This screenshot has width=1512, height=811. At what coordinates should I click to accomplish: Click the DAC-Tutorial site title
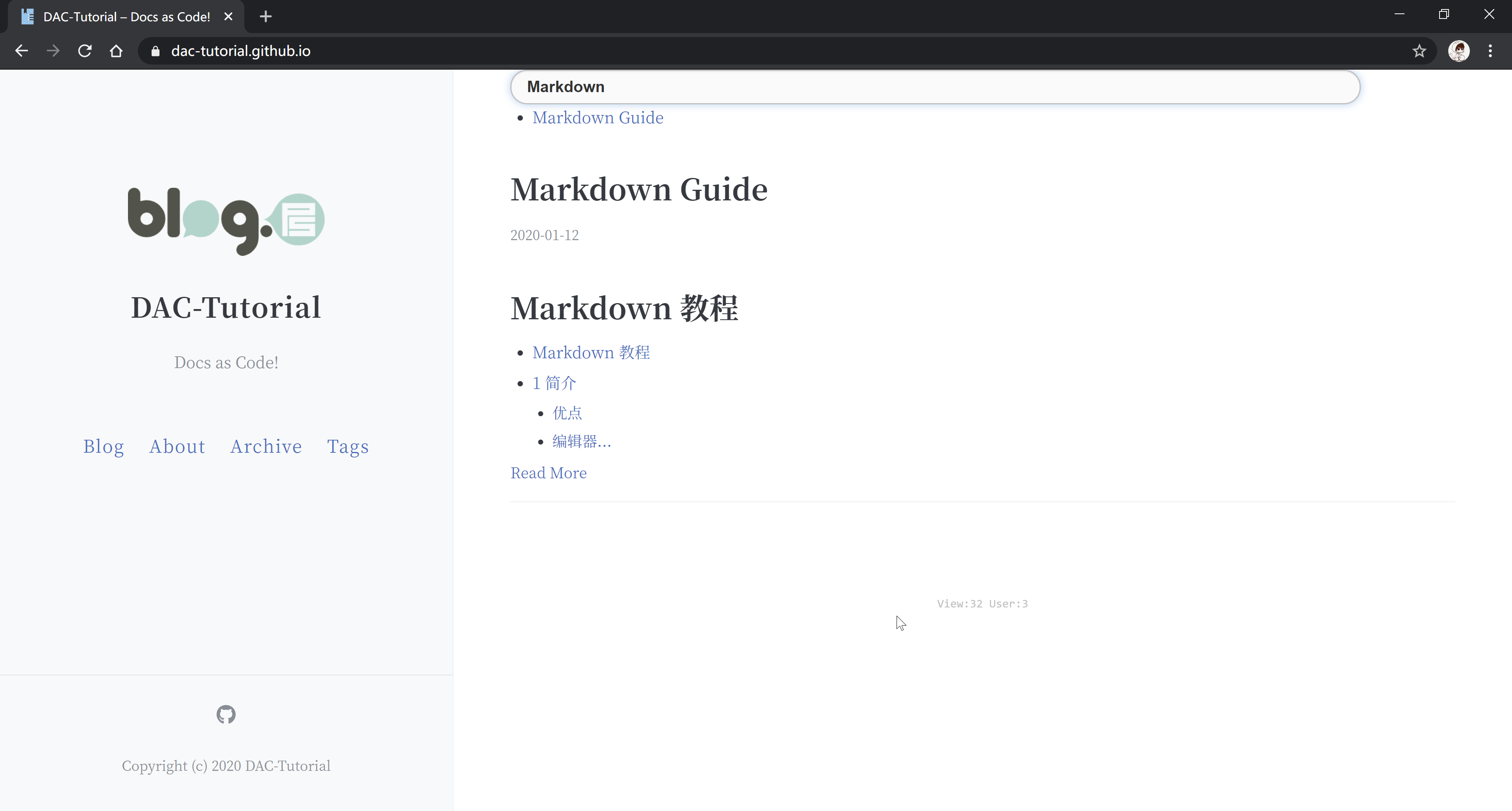pos(226,307)
